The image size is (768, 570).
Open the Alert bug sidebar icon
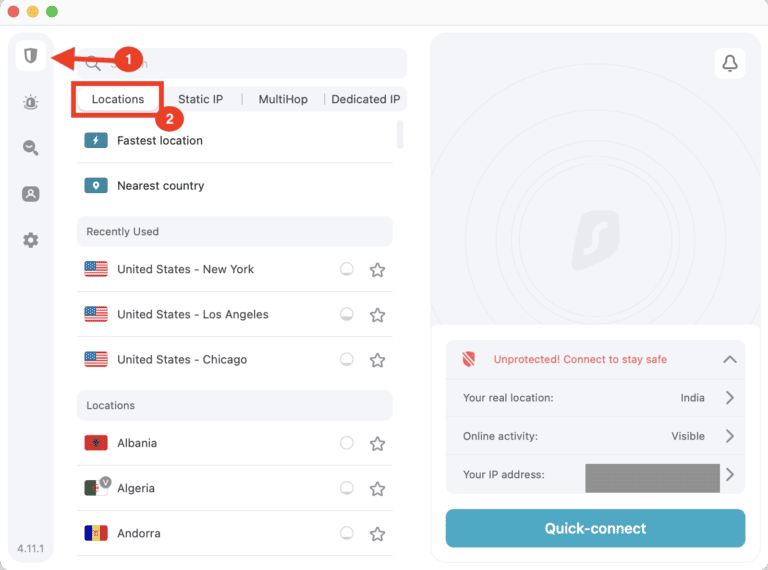pos(31,102)
